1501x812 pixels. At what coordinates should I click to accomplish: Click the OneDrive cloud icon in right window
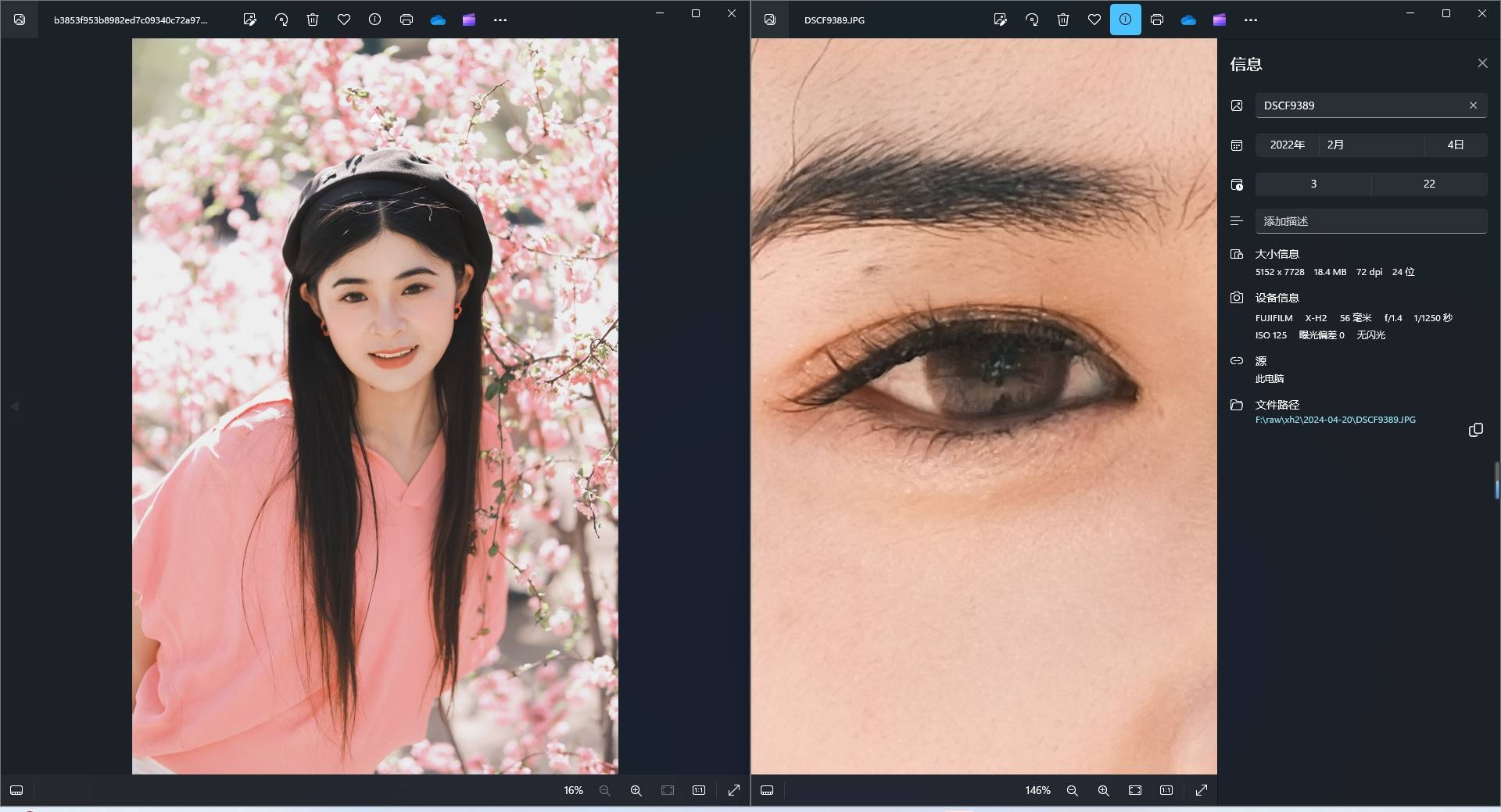pos(1188,20)
